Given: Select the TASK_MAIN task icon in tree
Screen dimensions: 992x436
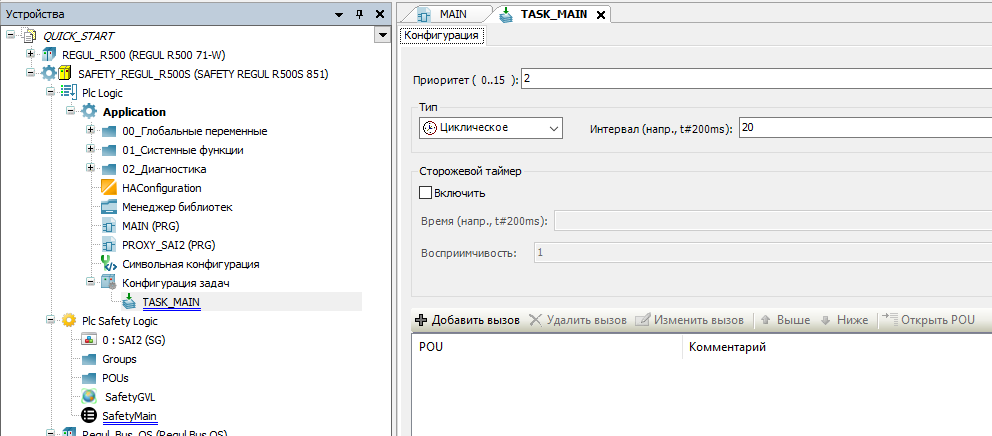Looking at the screenshot, I should 130,302.
